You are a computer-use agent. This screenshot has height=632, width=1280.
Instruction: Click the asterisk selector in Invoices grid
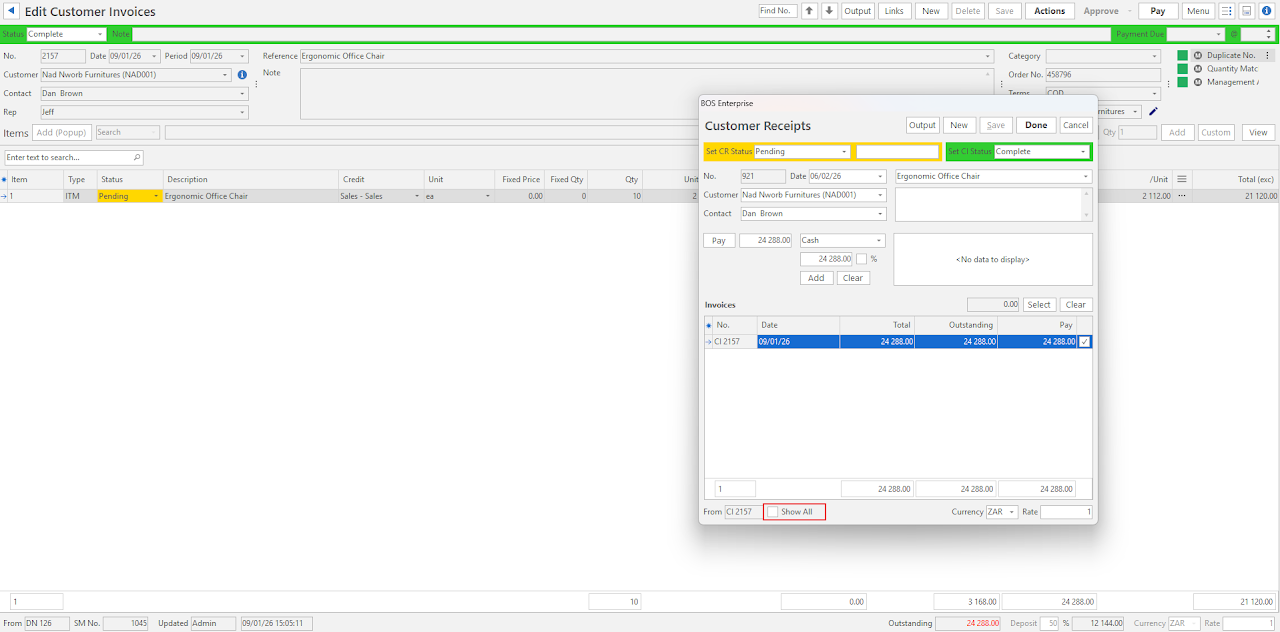tap(709, 325)
